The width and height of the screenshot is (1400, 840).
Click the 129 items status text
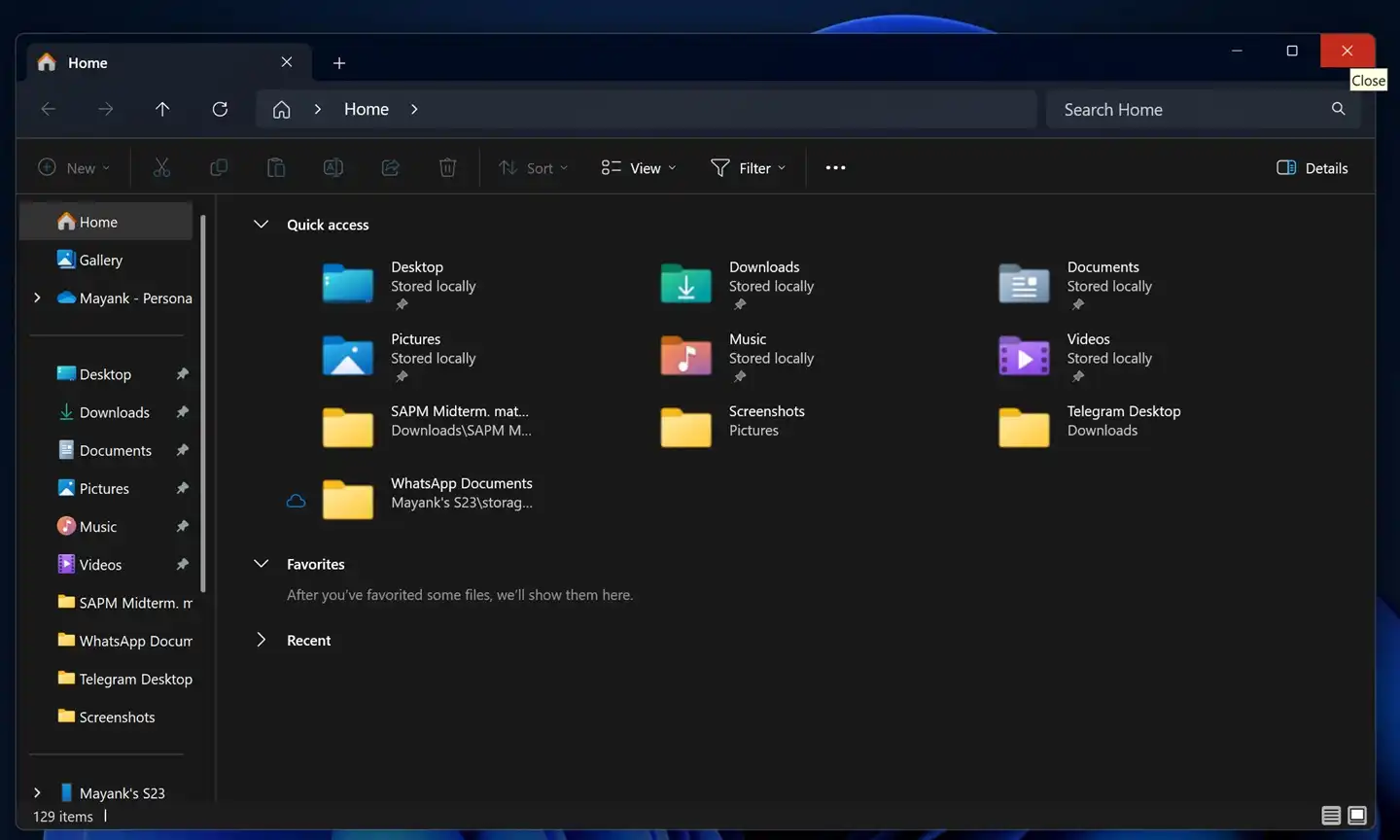click(63, 816)
